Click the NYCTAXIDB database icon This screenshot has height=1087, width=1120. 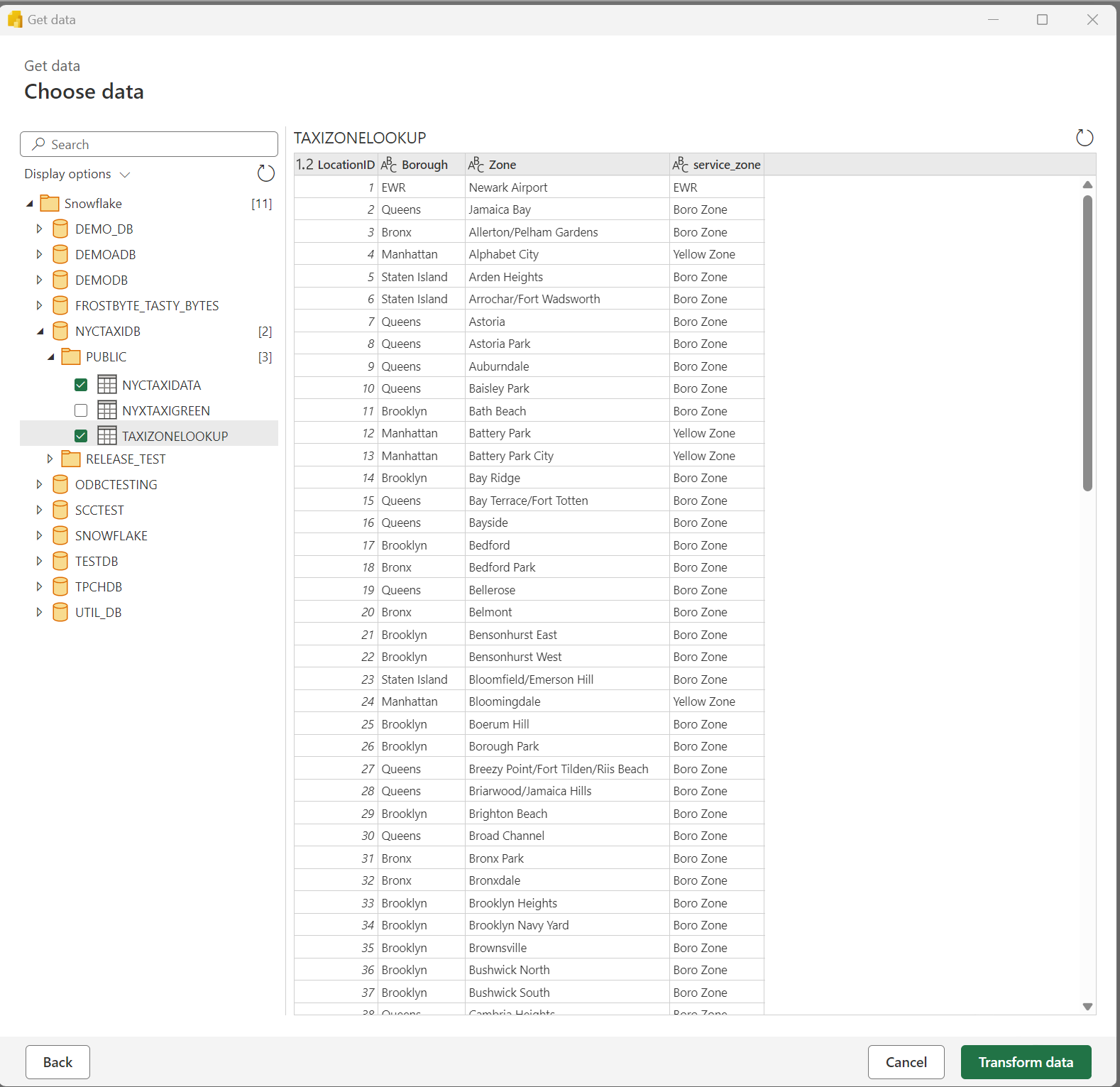point(61,331)
